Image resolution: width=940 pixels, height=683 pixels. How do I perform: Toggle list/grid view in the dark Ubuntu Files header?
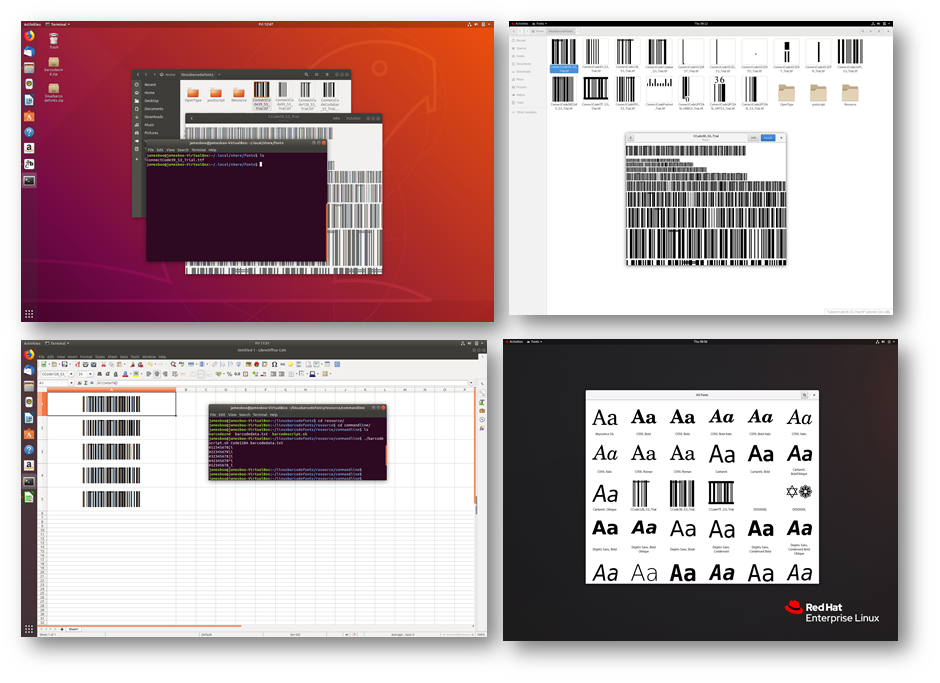coord(317,74)
